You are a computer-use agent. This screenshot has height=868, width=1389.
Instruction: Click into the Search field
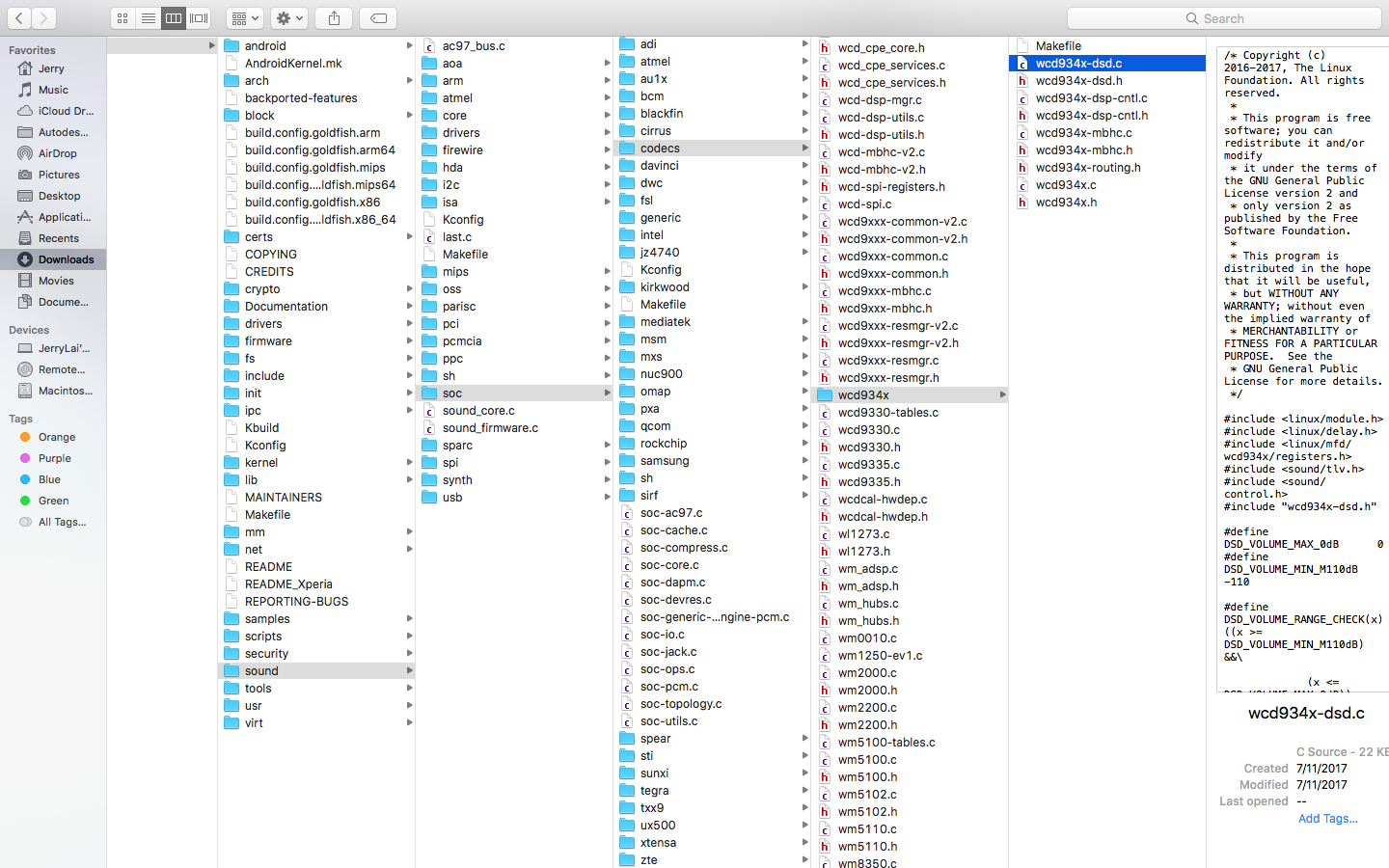point(1224,18)
